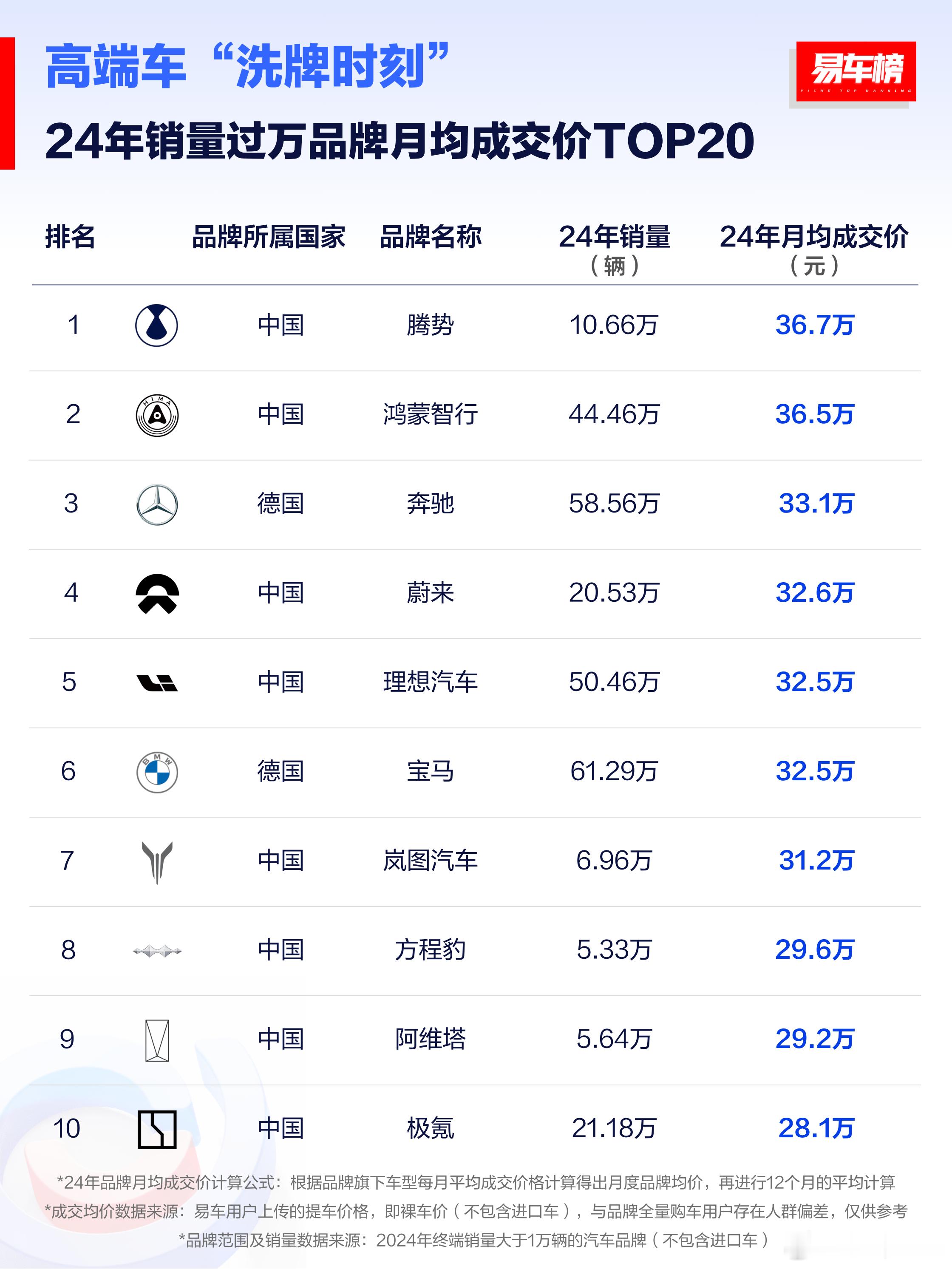The width and height of the screenshot is (952, 1269).
Task: Click 德国 in the 奔驰 row
Action: tap(280, 504)
